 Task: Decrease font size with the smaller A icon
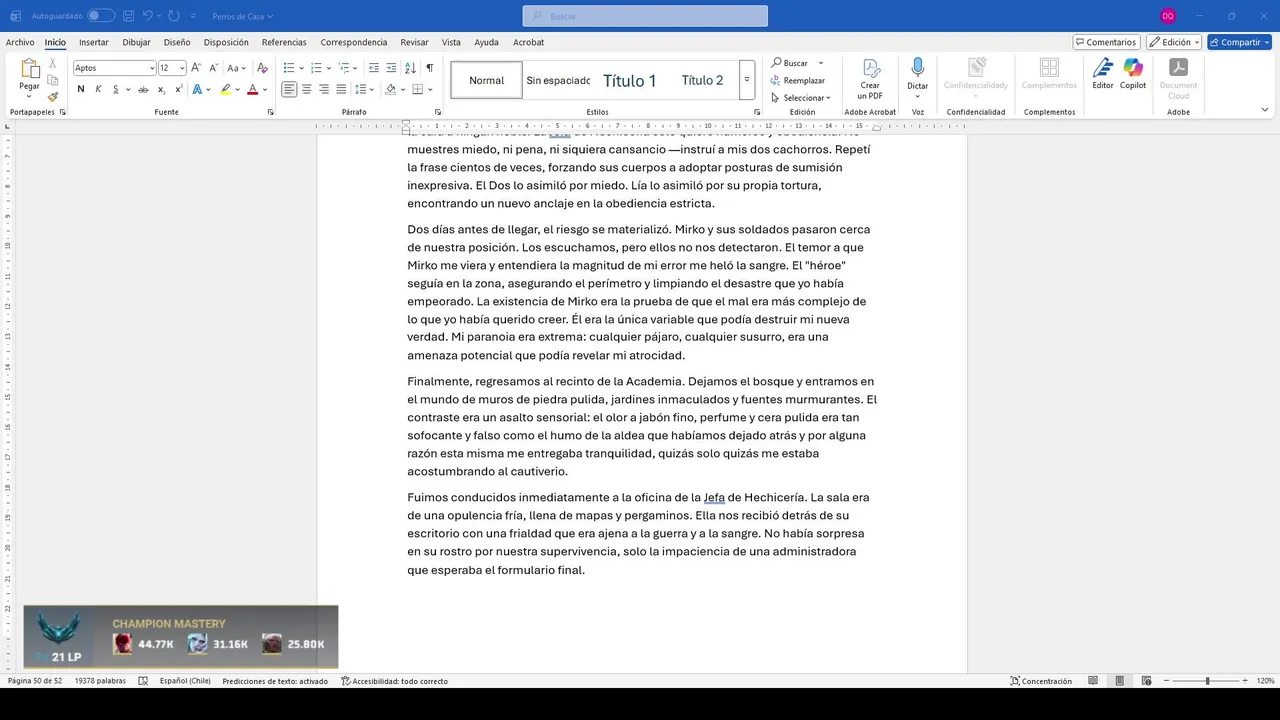click(213, 68)
